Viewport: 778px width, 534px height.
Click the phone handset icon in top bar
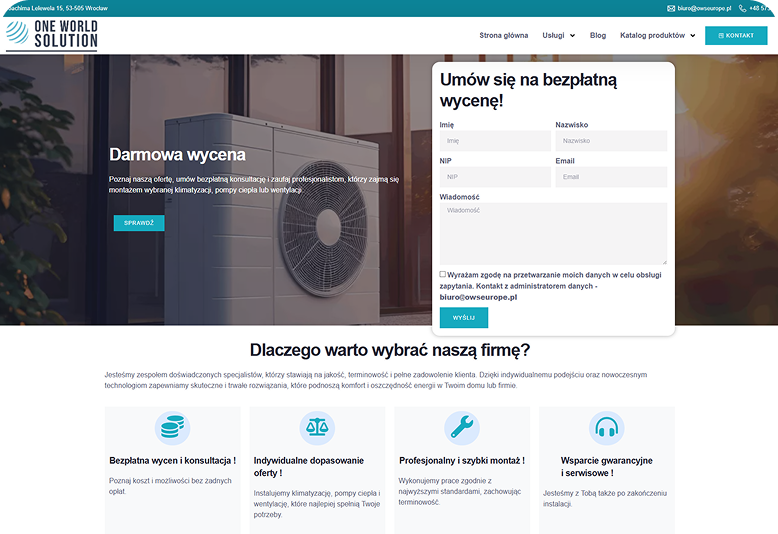coord(742,8)
